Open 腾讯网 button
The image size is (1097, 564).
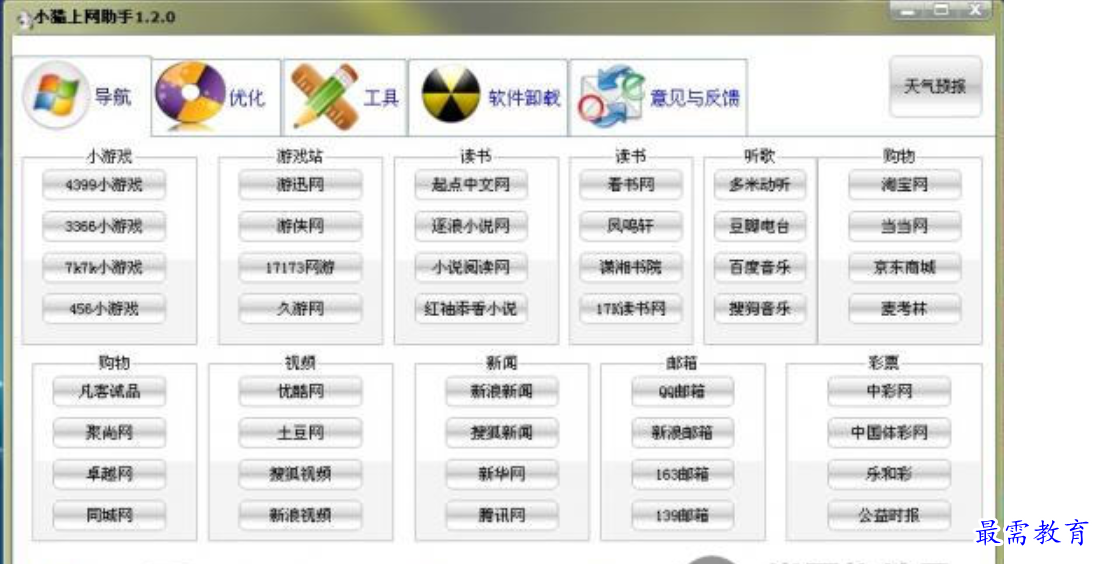click(x=502, y=515)
